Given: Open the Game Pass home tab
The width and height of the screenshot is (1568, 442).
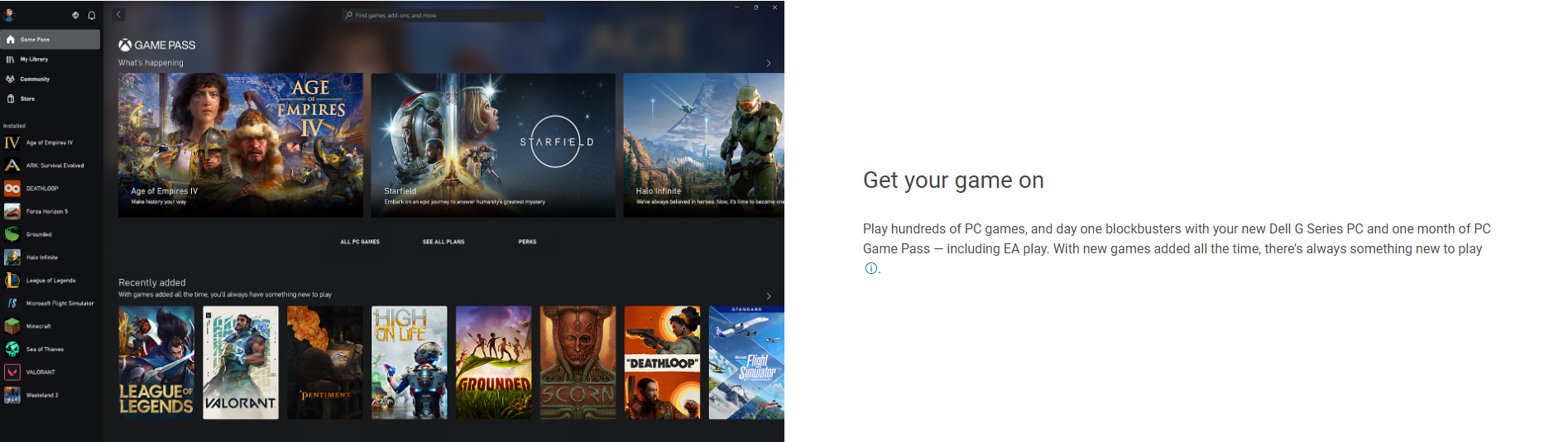Looking at the screenshot, I should pyautogui.click(x=50, y=39).
